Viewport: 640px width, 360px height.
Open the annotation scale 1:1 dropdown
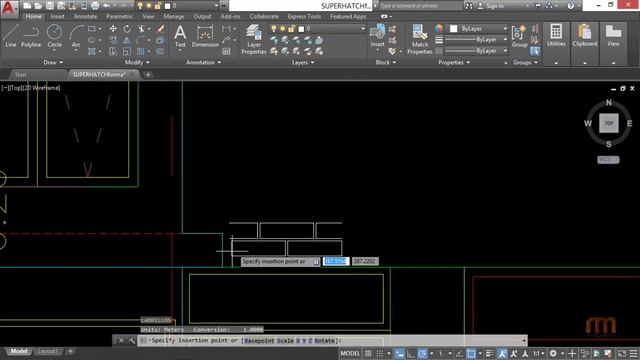(539, 353)
